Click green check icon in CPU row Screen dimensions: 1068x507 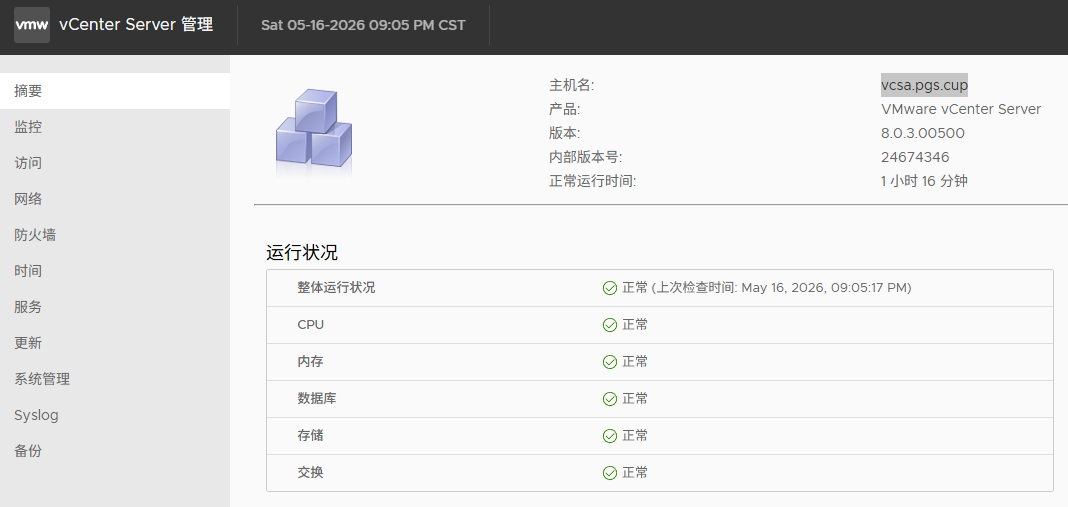click(x=610, y=325)
